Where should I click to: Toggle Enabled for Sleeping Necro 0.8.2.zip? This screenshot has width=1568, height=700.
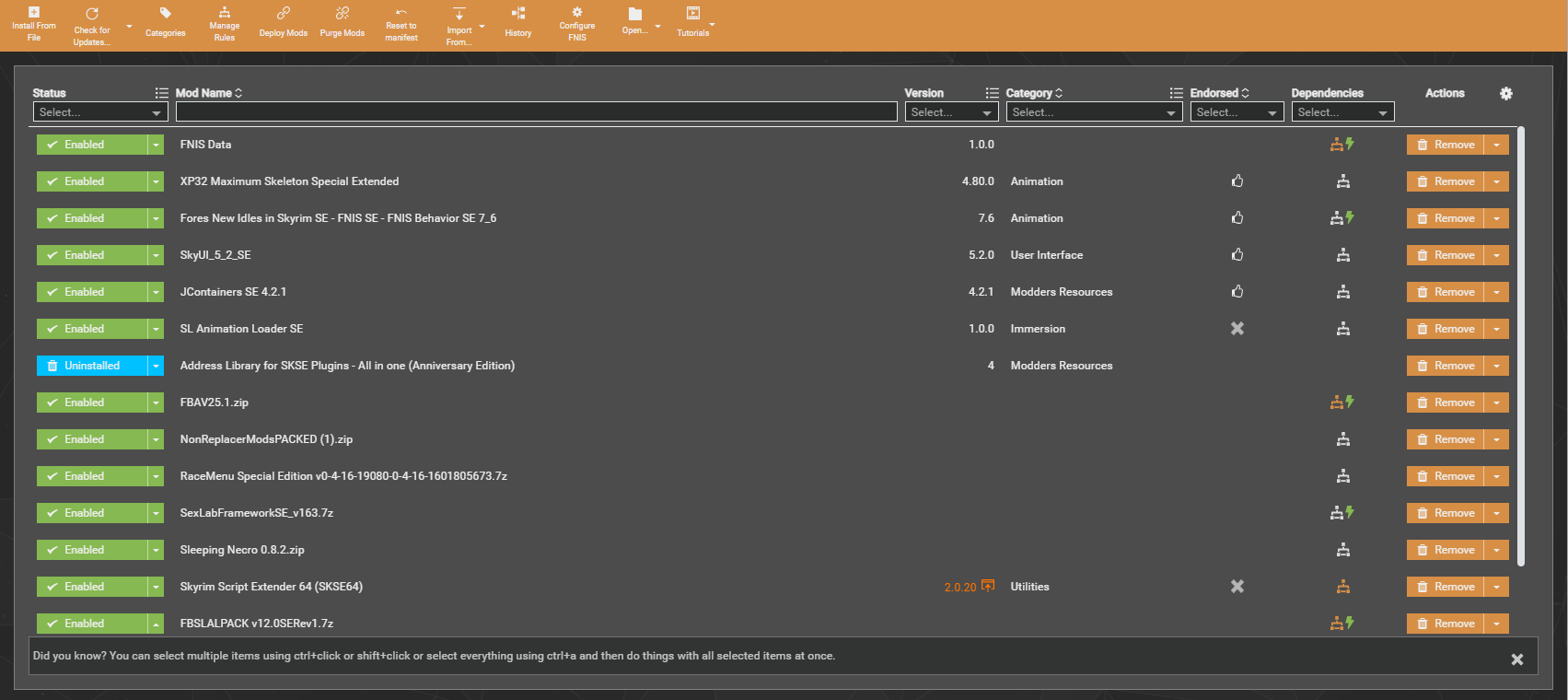(x=92, y=550)
